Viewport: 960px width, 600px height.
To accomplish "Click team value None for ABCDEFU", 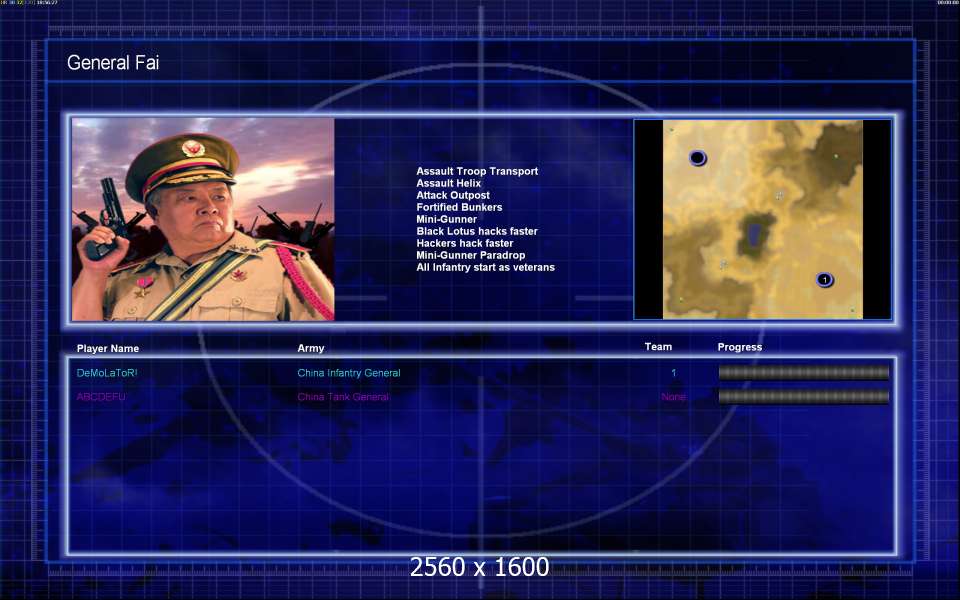I will point(673,397).
